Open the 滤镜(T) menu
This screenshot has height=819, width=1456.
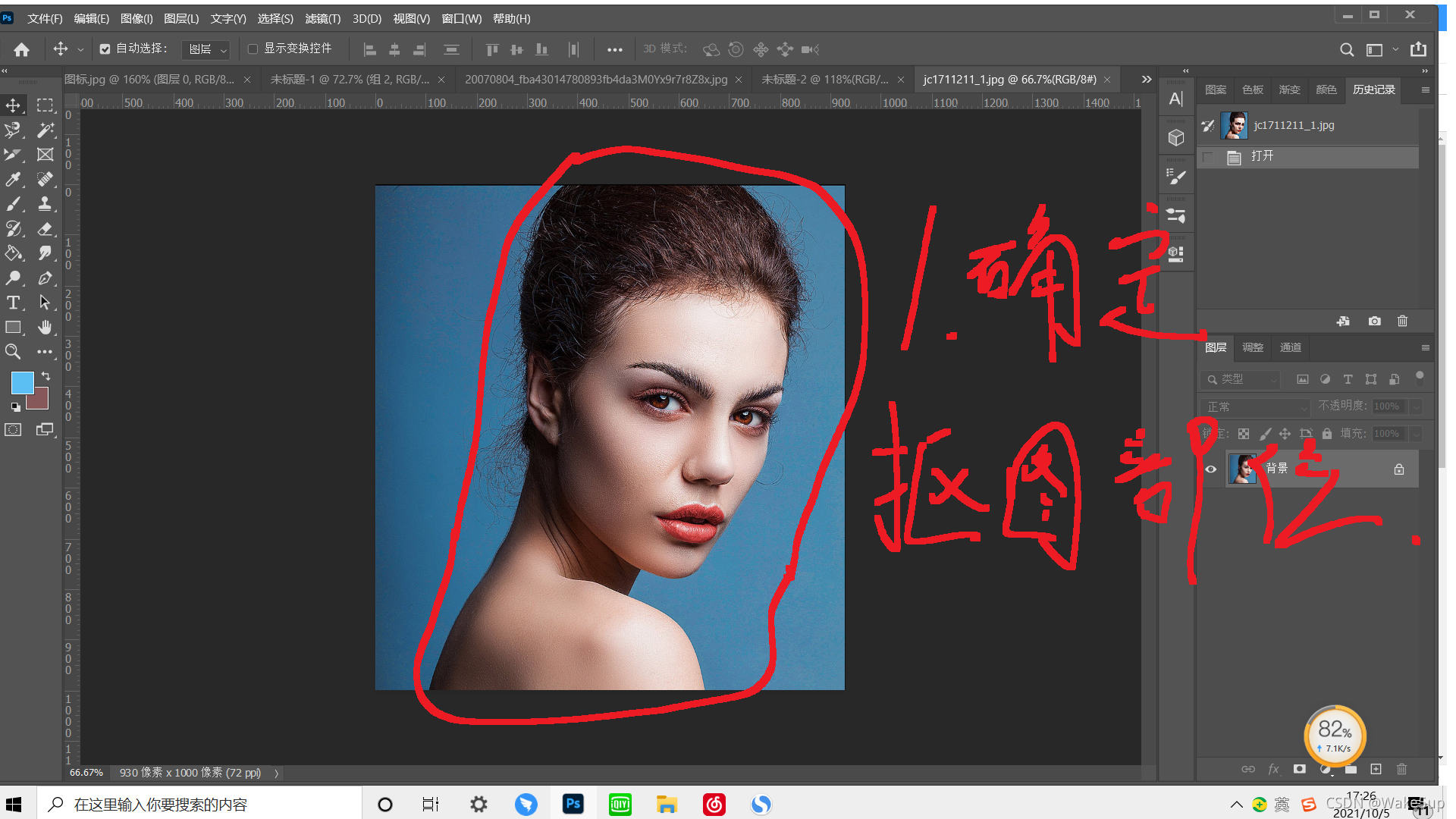click(322, 18)
